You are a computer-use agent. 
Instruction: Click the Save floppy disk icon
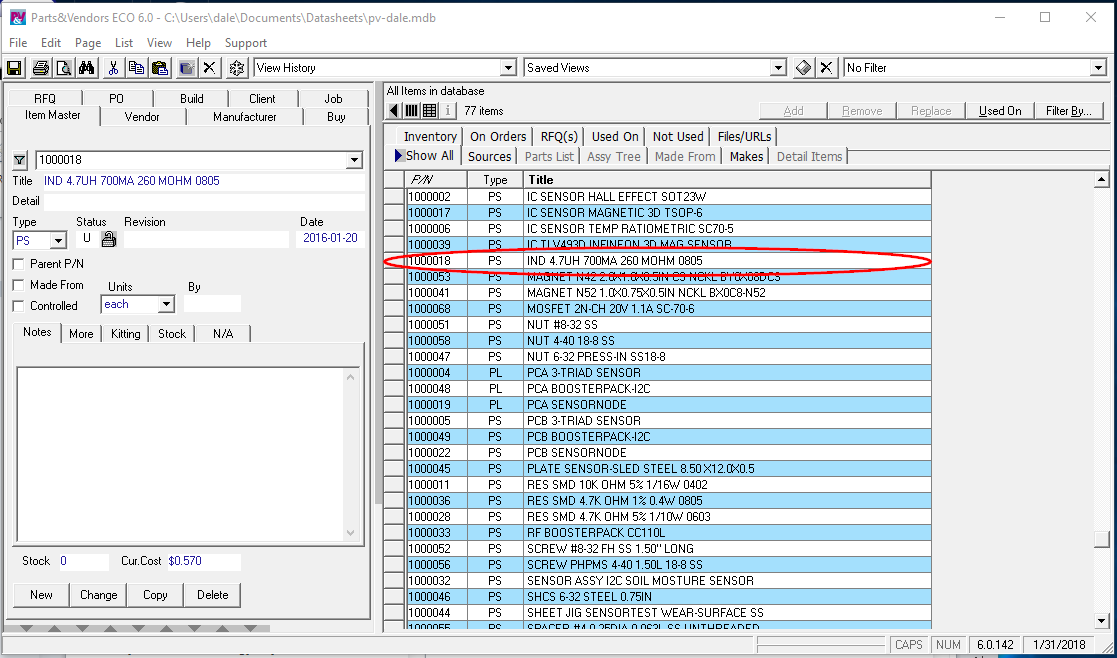[14, 68]
